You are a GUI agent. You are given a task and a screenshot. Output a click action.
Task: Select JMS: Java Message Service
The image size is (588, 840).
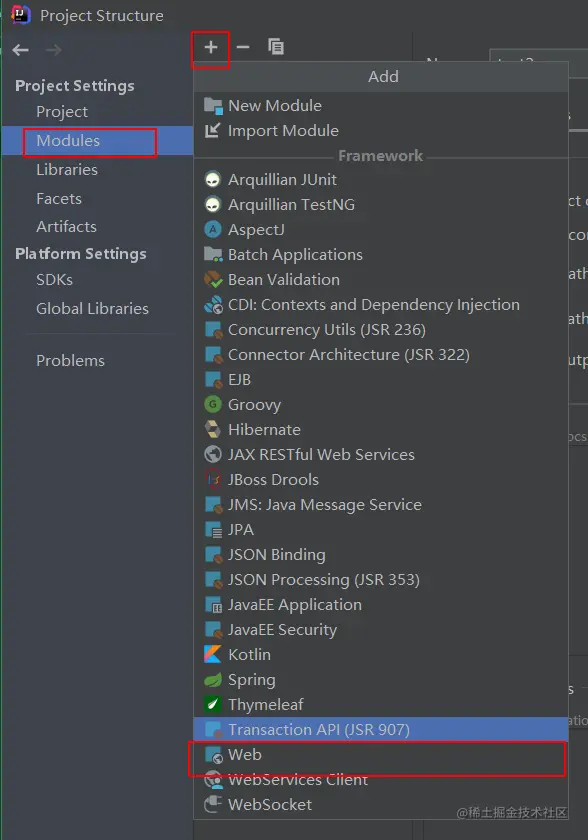click(381, 504)
